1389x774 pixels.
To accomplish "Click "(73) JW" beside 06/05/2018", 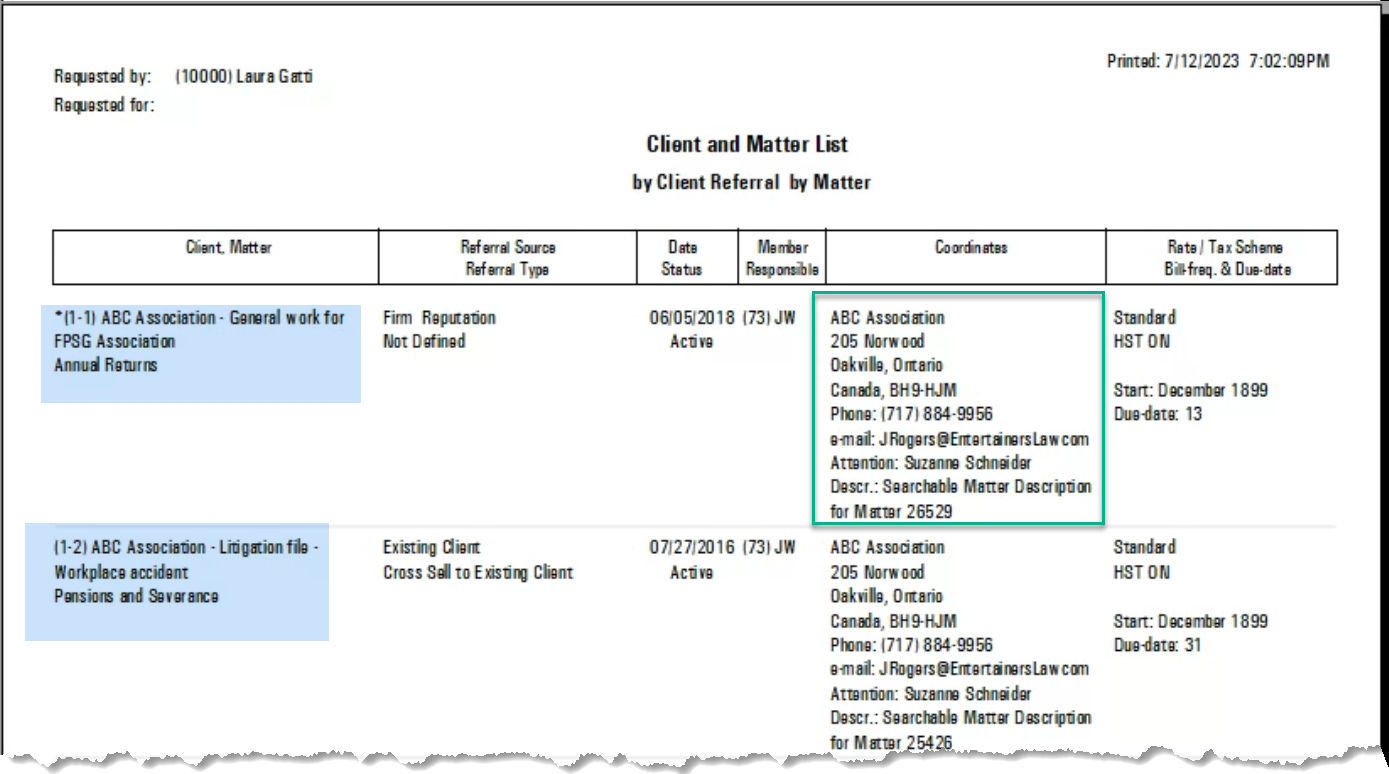I will [x=769, y=318].
